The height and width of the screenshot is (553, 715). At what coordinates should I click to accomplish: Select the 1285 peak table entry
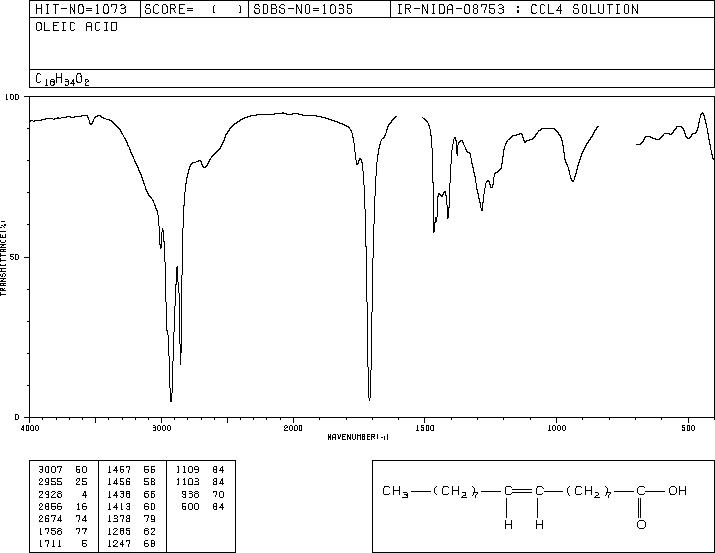131,532
